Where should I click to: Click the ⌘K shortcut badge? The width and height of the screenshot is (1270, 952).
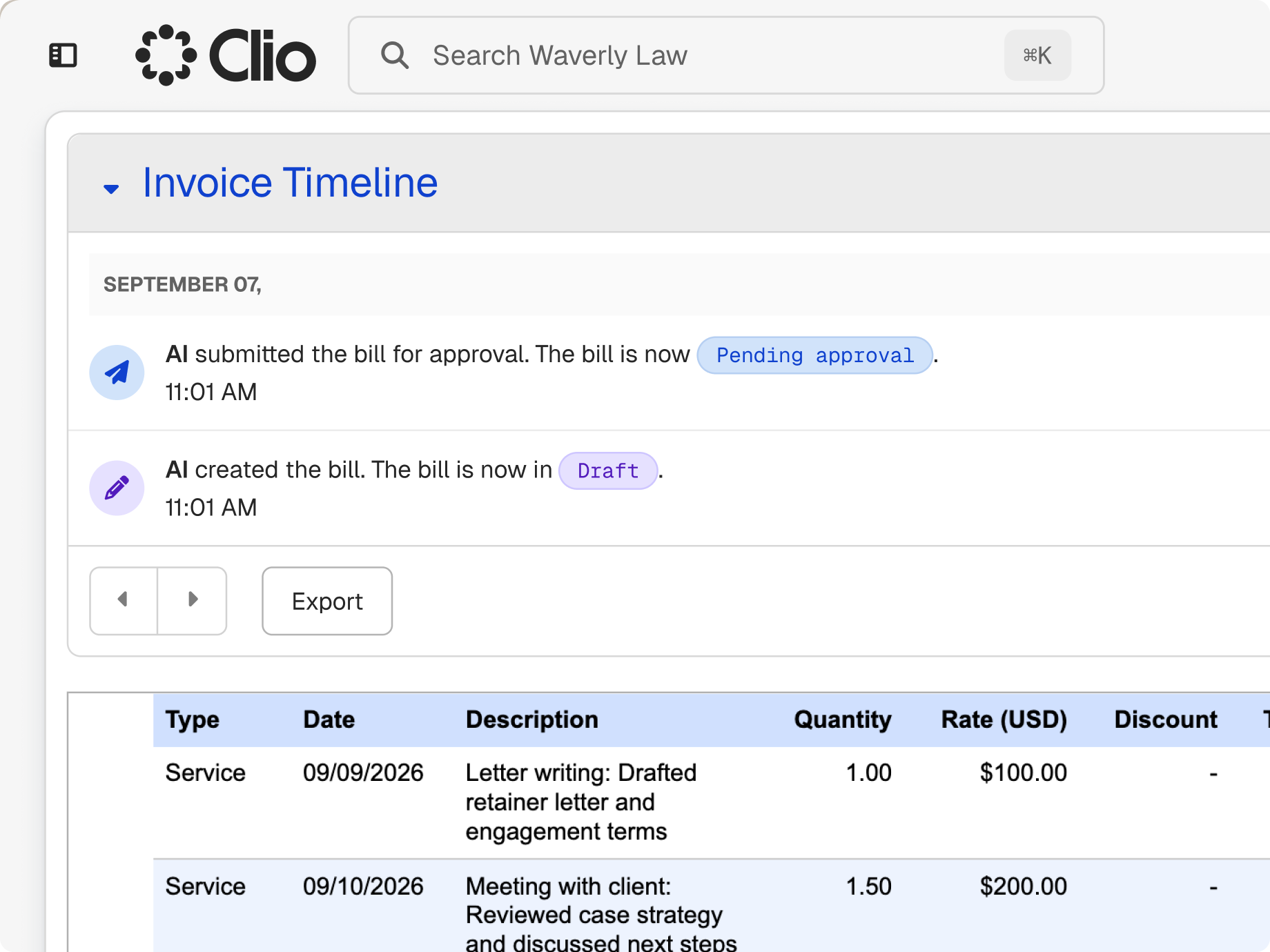1037,55
